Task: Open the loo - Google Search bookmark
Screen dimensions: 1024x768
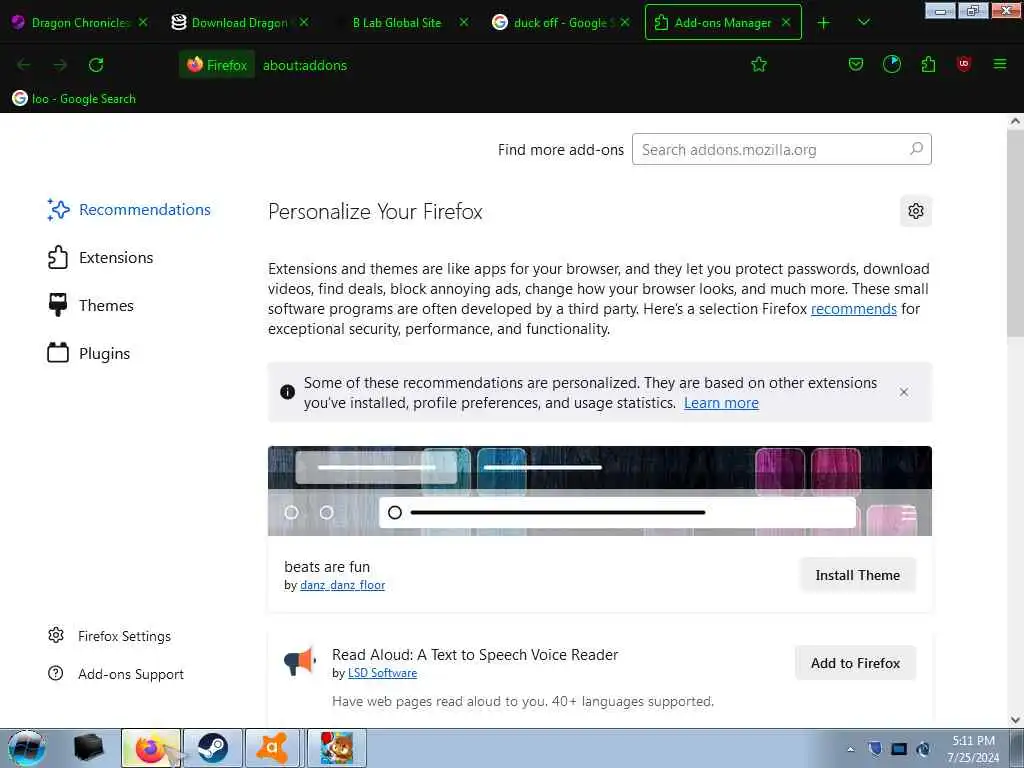Action: pyautogui.click(x=74, y=99)
